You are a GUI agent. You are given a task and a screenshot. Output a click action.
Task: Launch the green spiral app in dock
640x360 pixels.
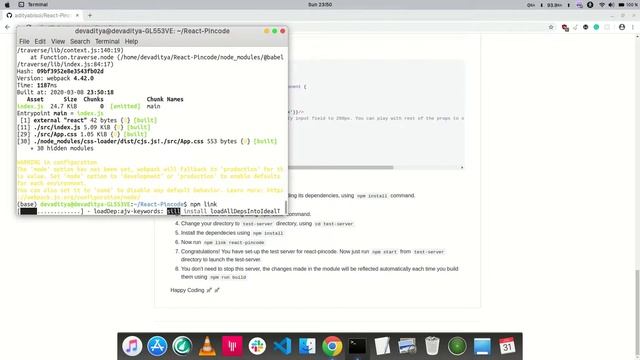[x=182, y=346]
